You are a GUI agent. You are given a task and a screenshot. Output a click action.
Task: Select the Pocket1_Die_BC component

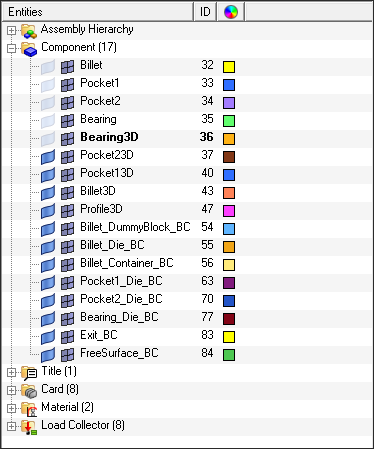pyautogui.click(x=121, y=281)
